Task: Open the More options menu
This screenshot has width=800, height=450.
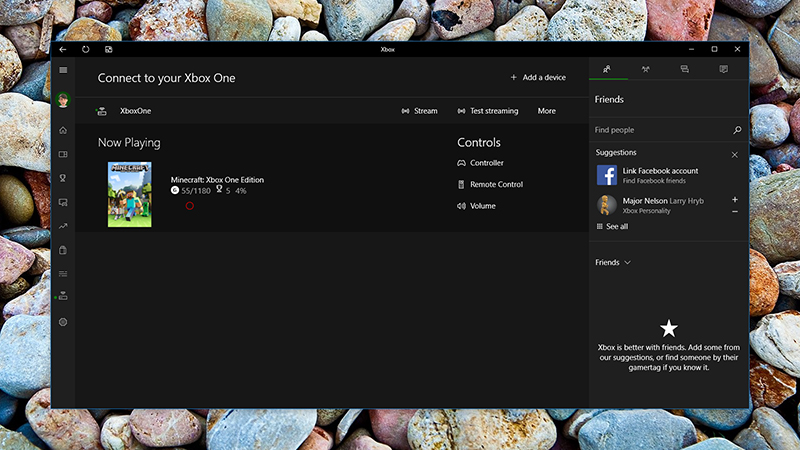Action: (546, 111)
